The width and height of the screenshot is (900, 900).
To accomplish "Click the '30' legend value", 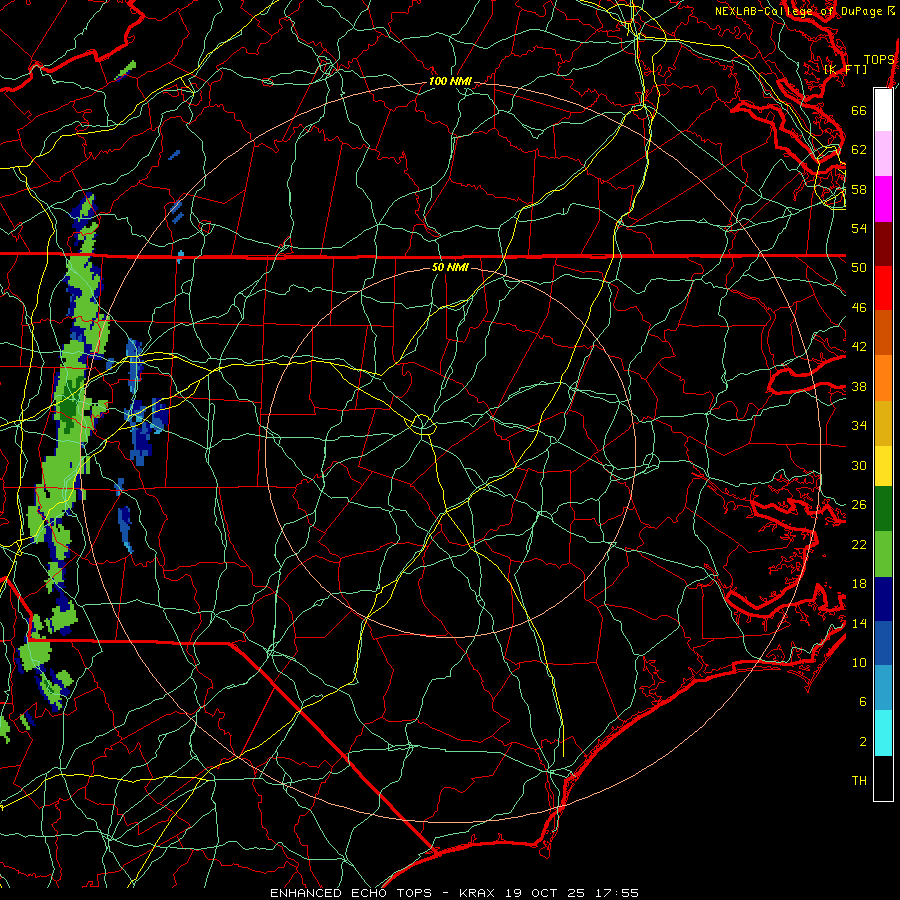I will [859, 465].
